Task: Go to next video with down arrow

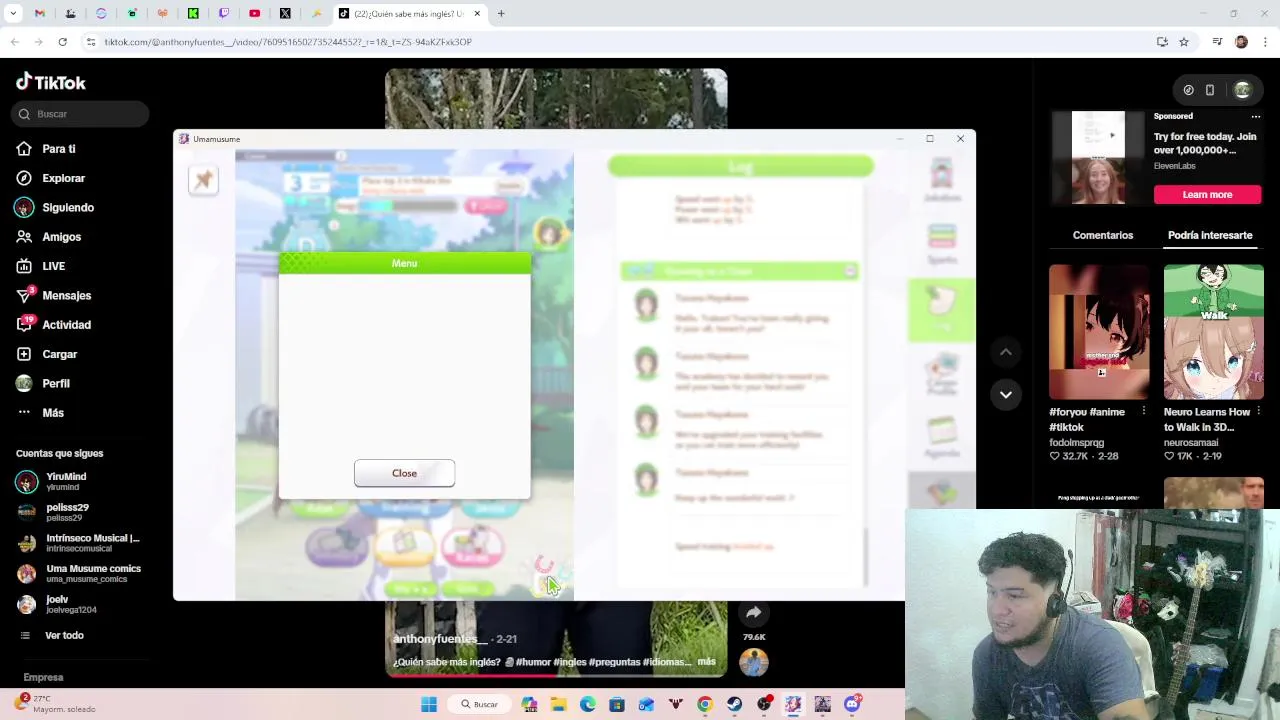Action: pyautogui.click(x=1006, y=395)
